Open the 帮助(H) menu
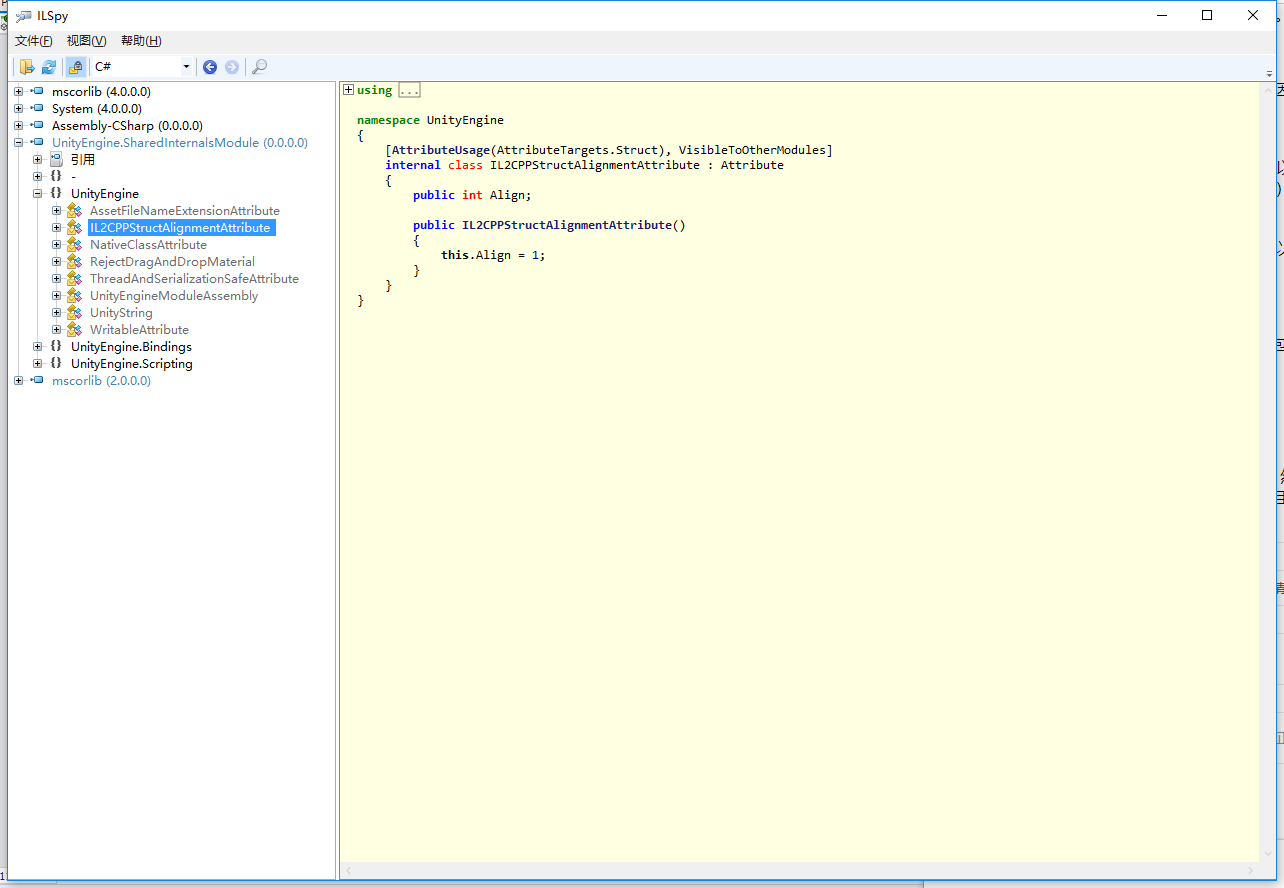 coord(141,41)
